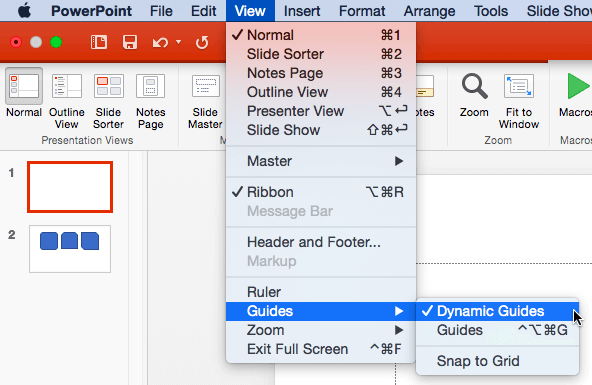Open Slide Master from ribbon
The width and height of the screenshot is (592, 385).
pos(205,101)
